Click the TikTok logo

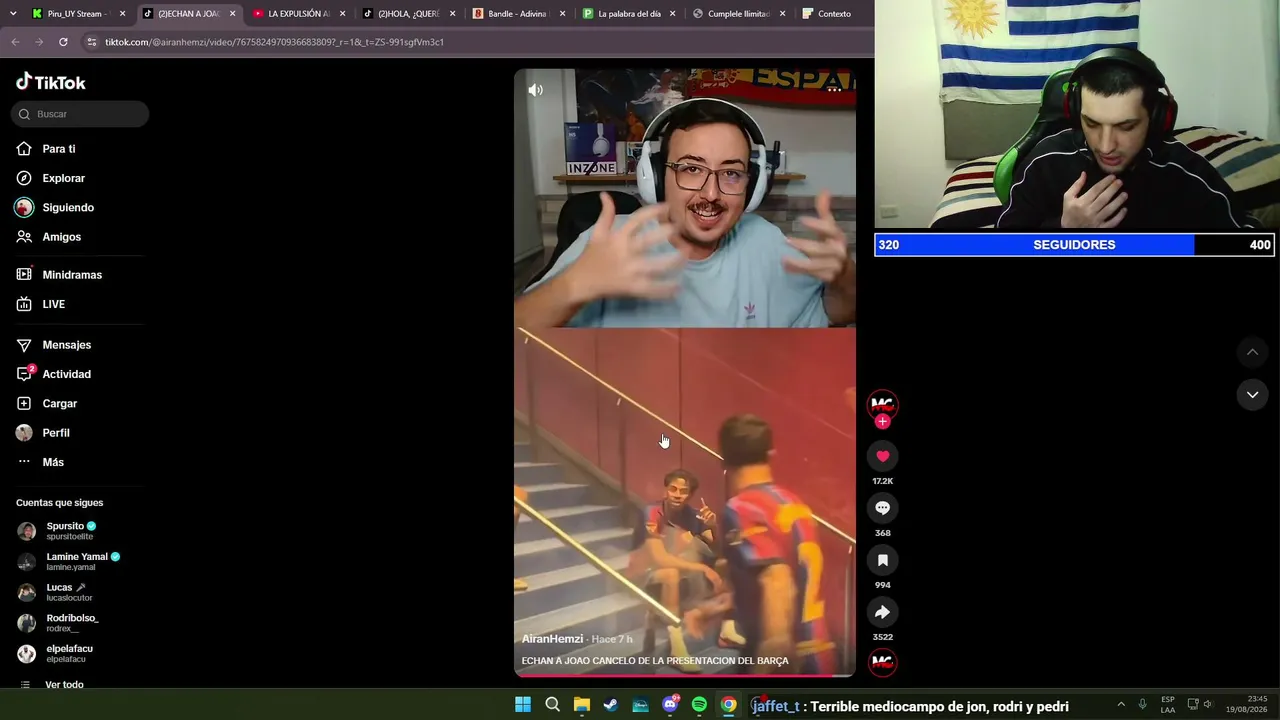click(51, 82)
